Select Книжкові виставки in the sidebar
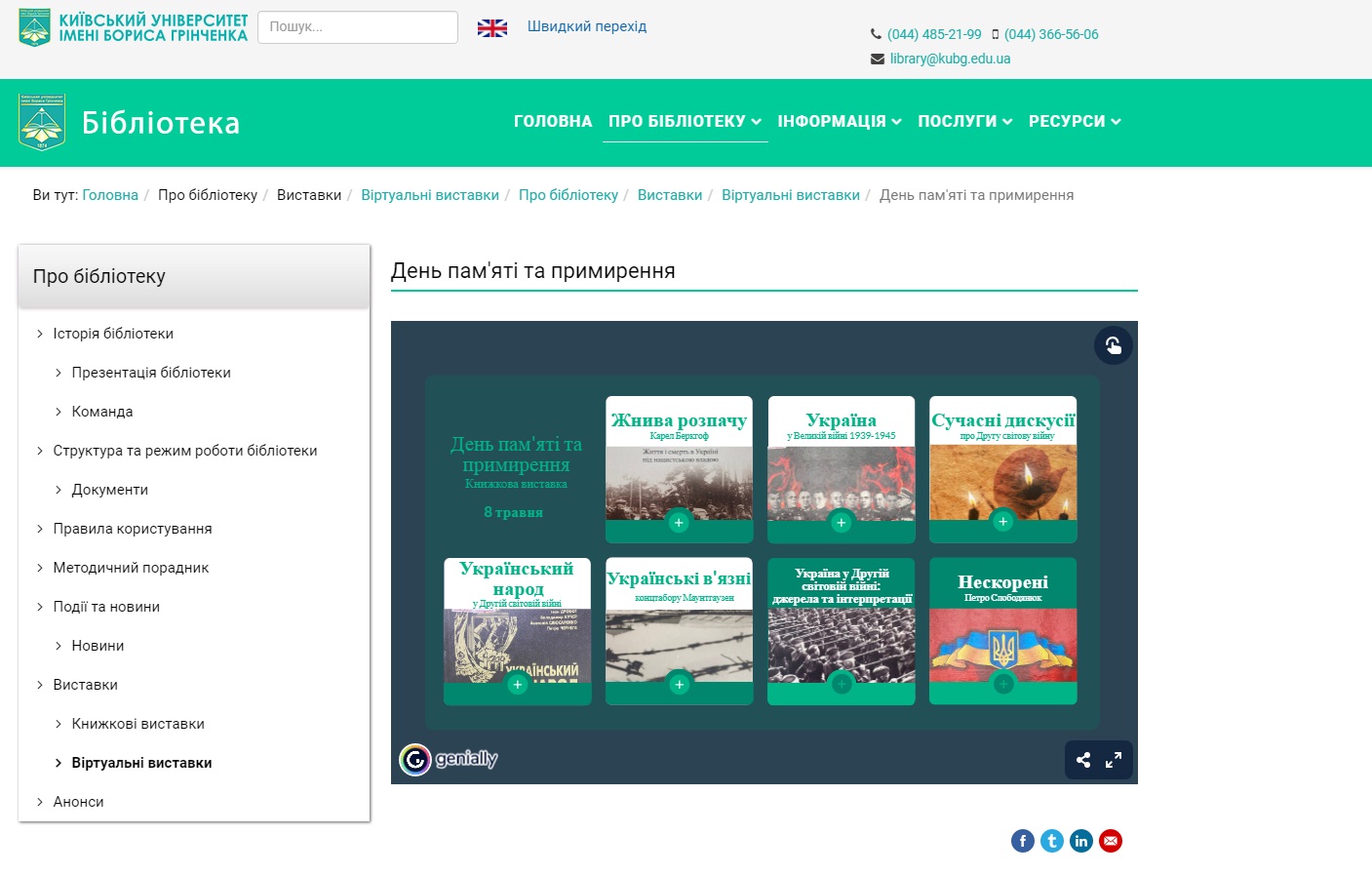 [x=137, y=724]
